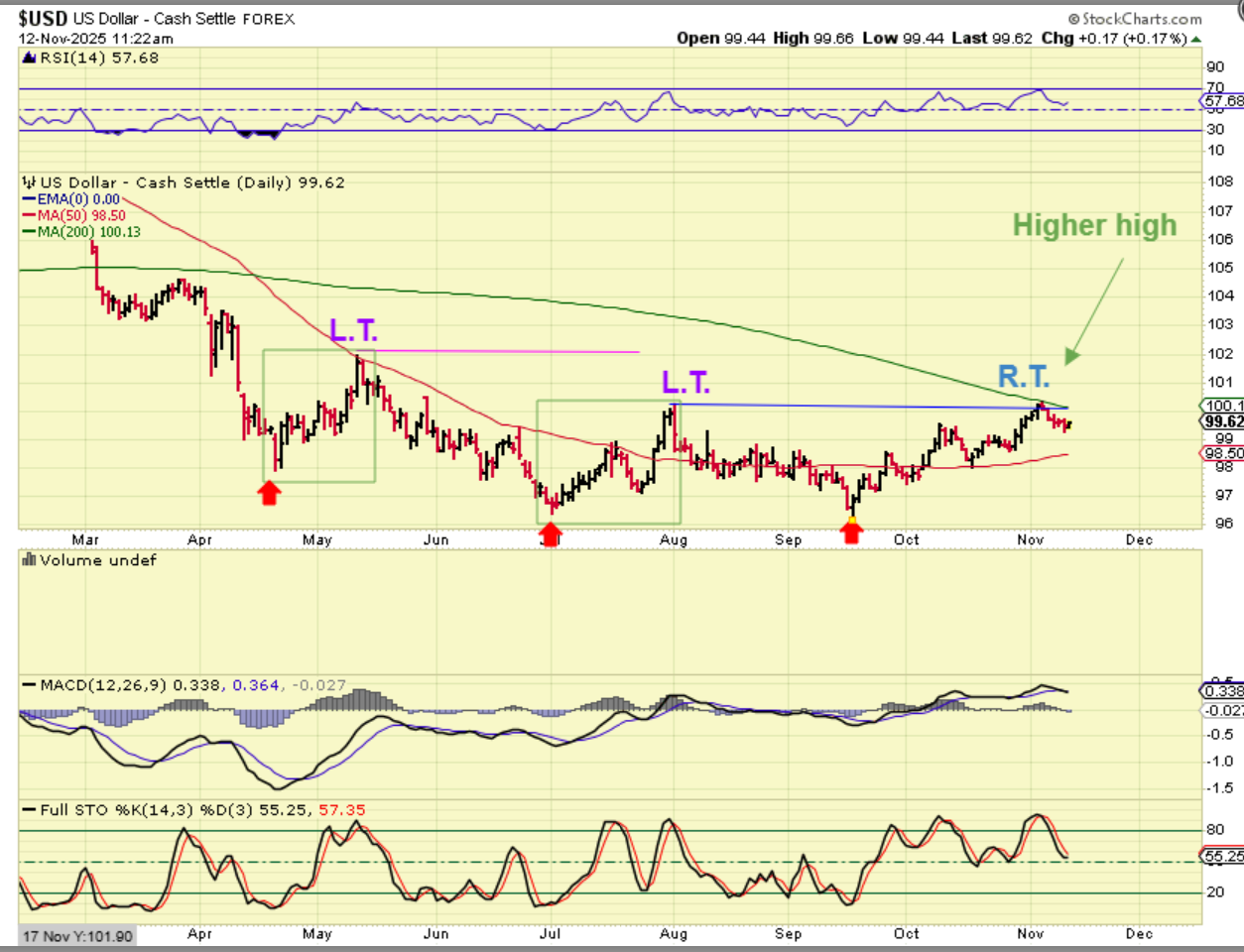This screenshot has width=1244, height=952.
Task: Click the green up-triangle beside Chg value
Action: pyautogui.click(x=1195, y=39)
